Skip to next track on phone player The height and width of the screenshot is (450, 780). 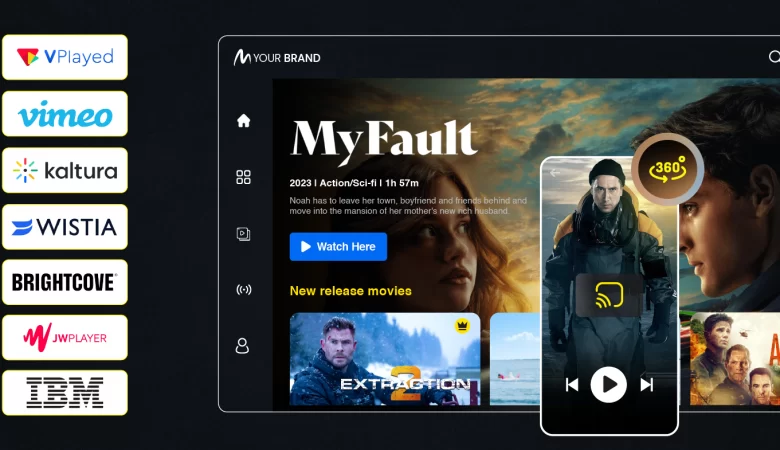[x=647, y=384]
